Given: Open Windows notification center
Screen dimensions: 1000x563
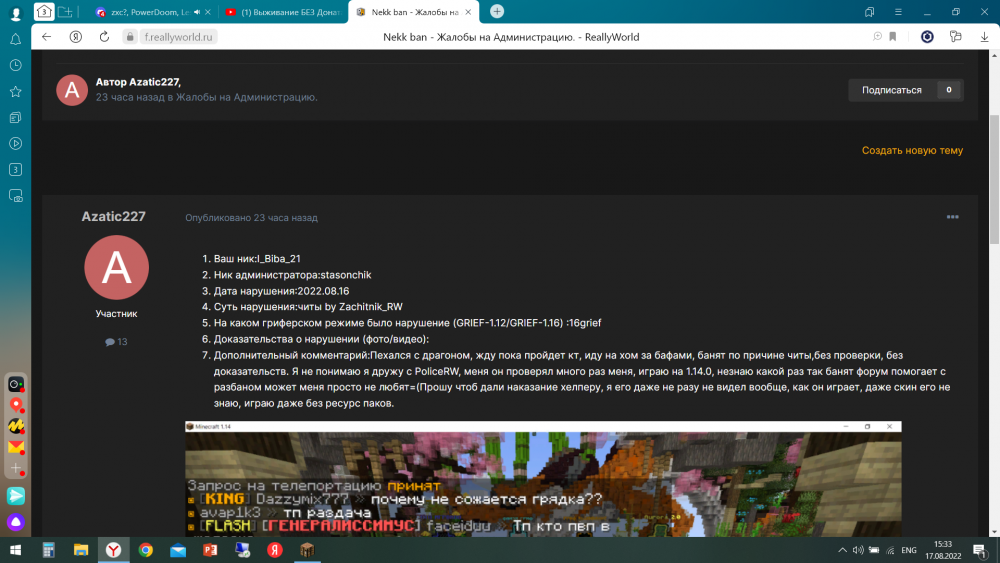Looking at the screenshot, I should (980, 550).
